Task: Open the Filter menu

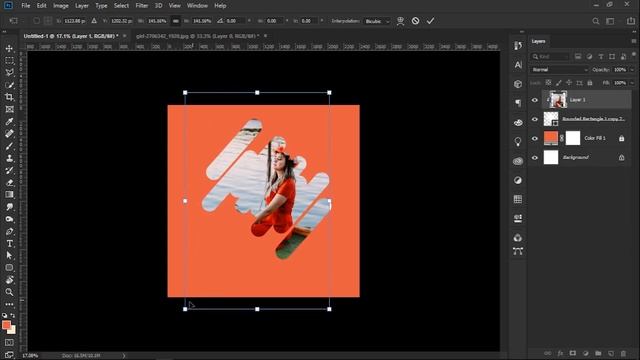Action: [x=142, y=6]
